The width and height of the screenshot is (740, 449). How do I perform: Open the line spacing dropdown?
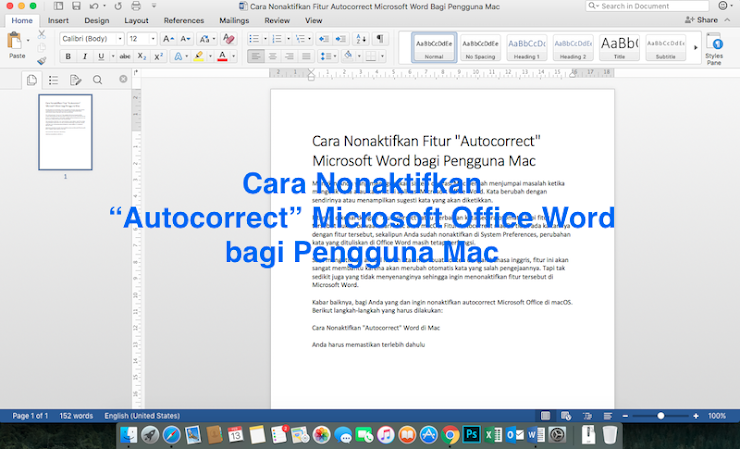coord(328,56)
